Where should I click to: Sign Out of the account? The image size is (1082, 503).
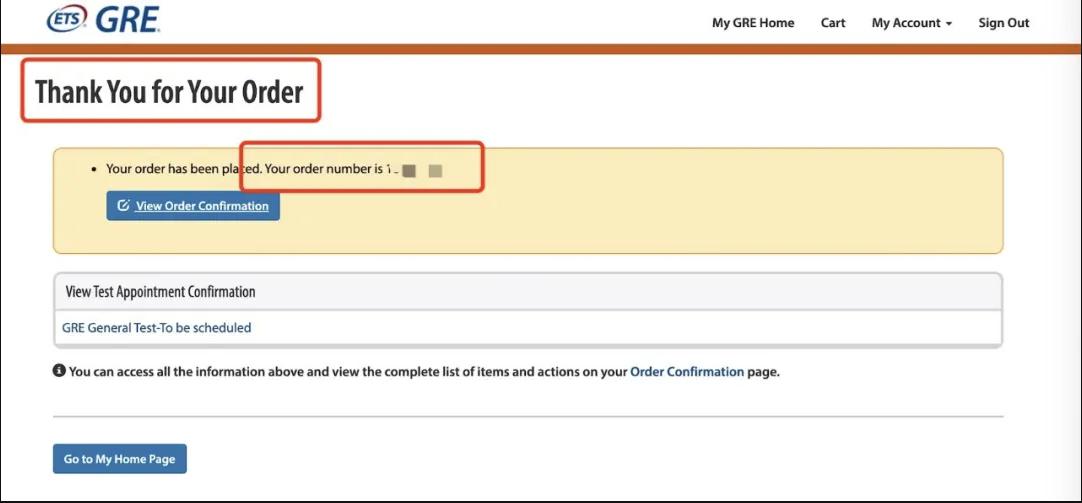[1003, 23]
